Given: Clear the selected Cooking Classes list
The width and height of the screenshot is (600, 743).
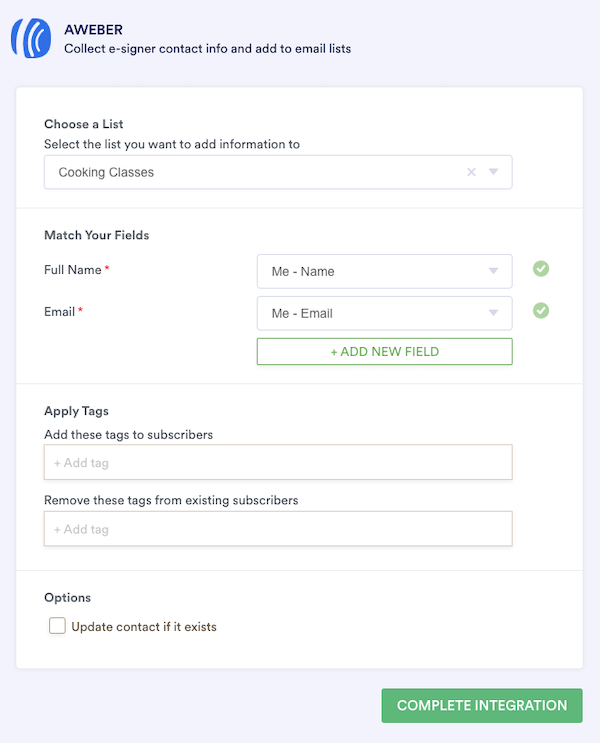Looking at the screenshot, I should (x=471, y=172).
